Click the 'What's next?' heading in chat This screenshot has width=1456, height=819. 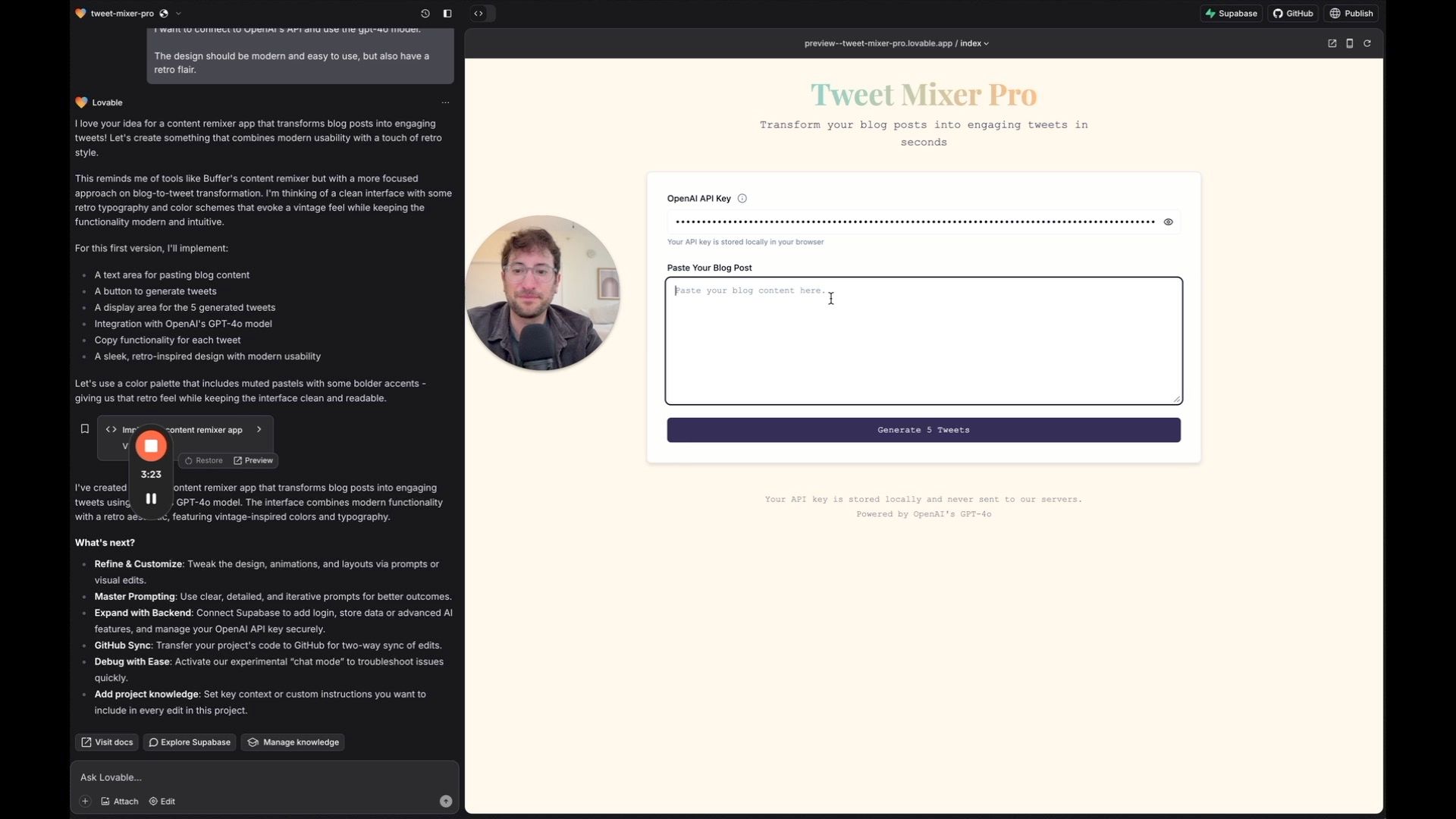click(105, 543)
